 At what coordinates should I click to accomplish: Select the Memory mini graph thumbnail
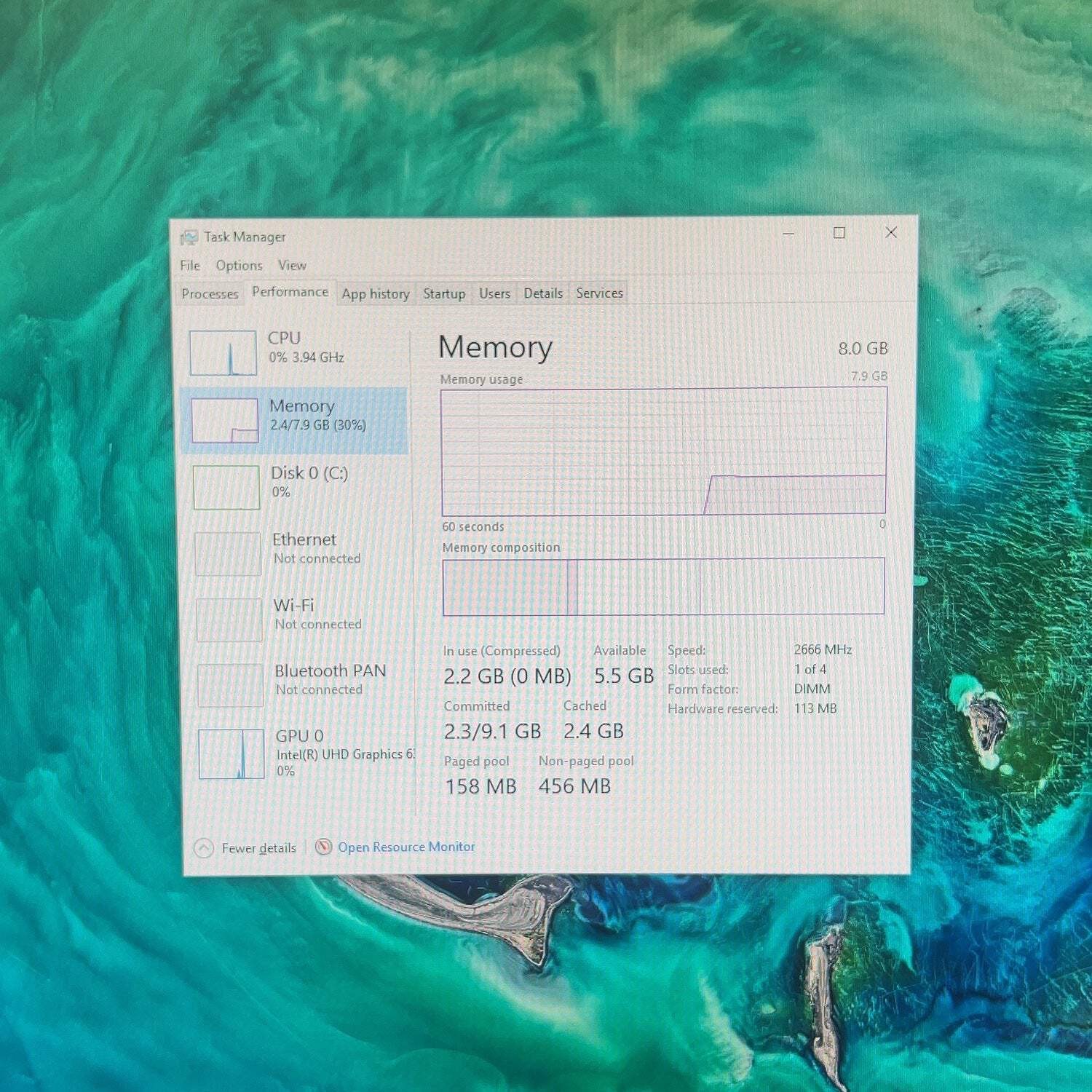click(225, 420)
